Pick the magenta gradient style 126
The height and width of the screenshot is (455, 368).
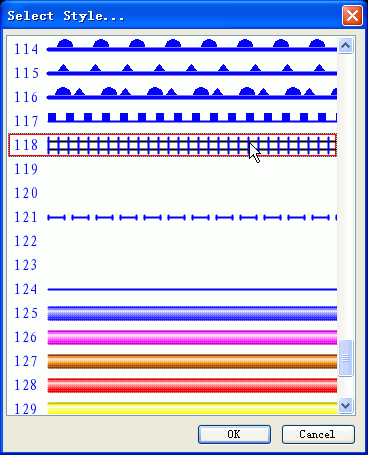pyautogui.click(x=172, y=337)
